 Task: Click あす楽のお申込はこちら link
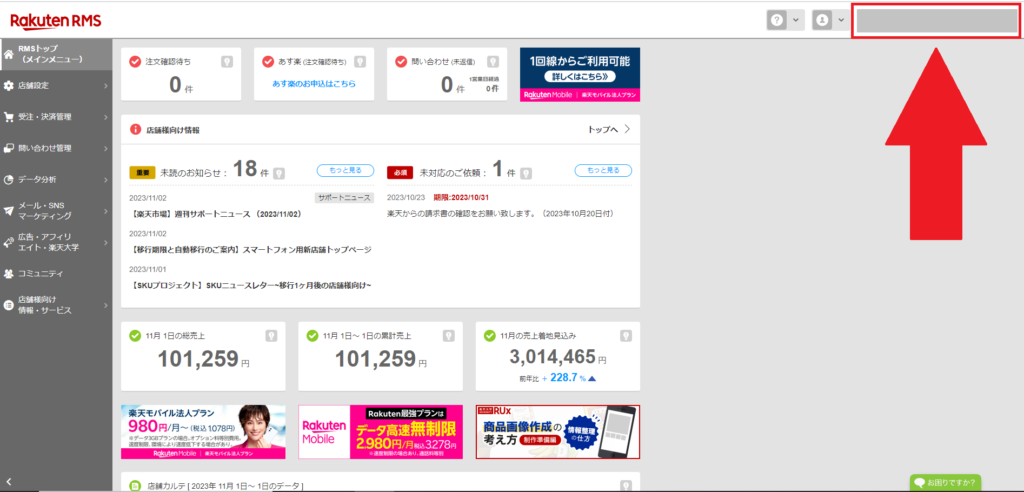313,84
